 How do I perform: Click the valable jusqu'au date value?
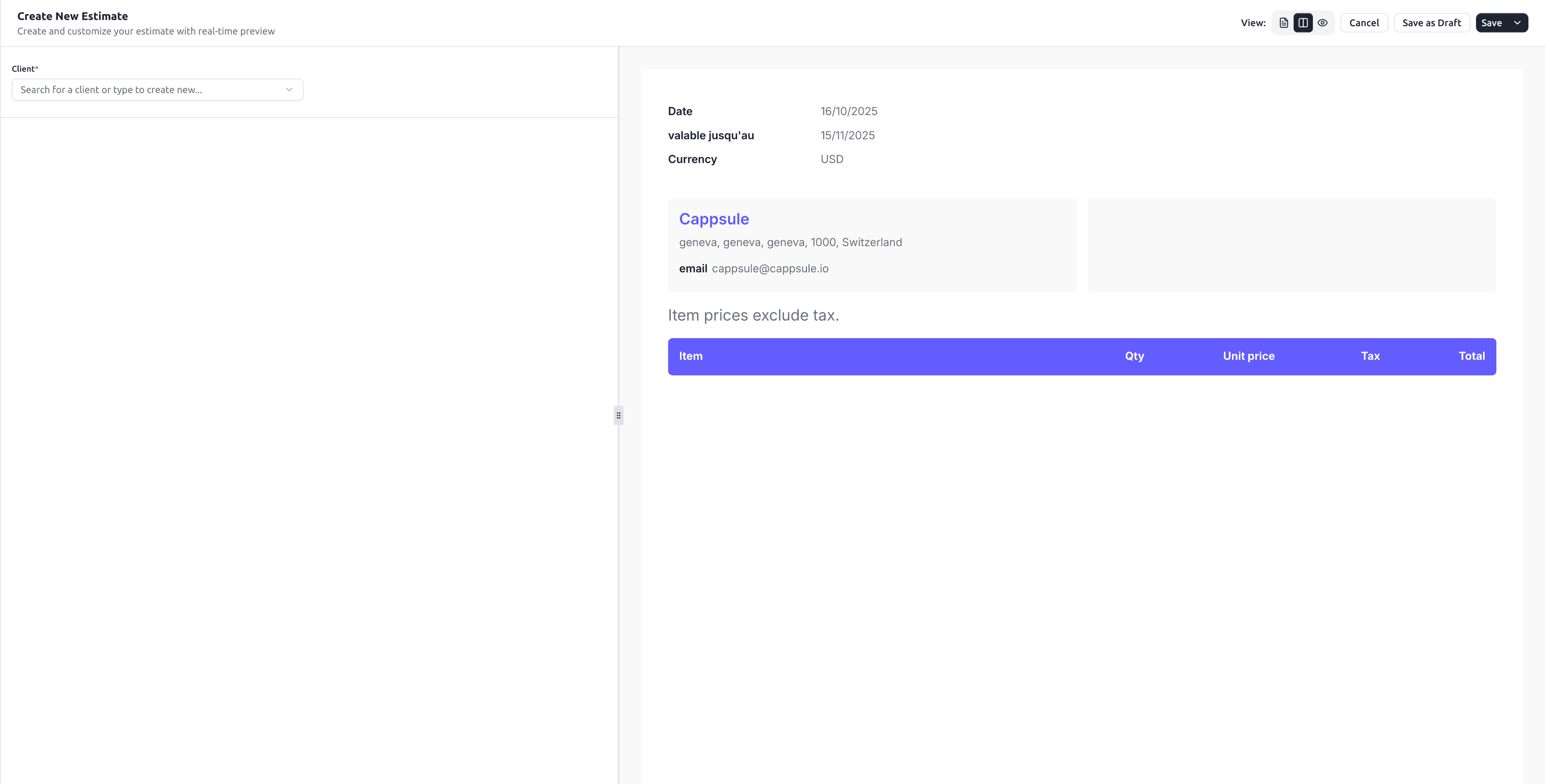847,135
